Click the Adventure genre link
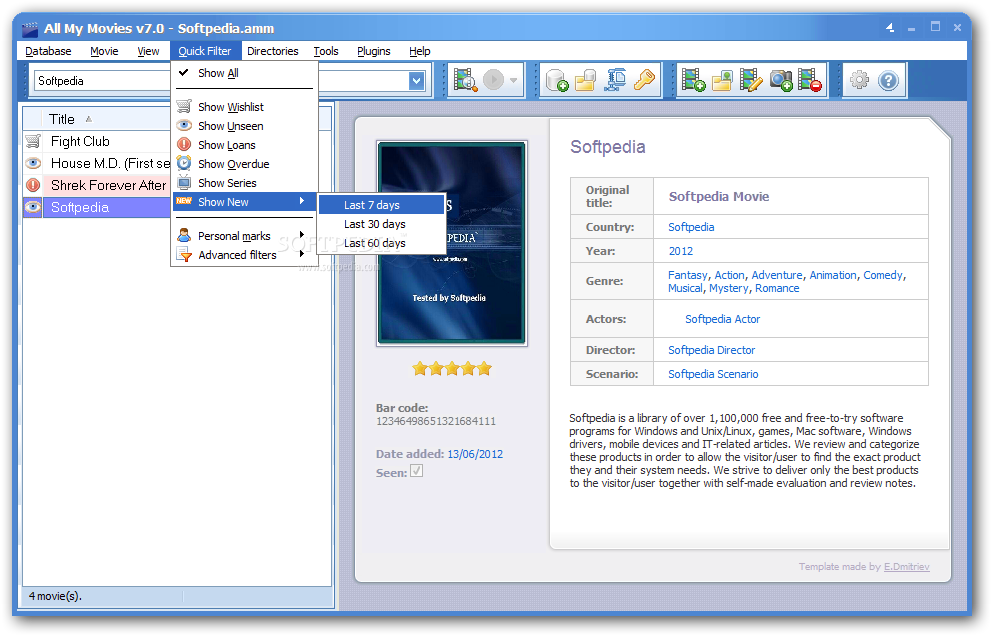Screen dimensions: 992x636 (777, 275)
